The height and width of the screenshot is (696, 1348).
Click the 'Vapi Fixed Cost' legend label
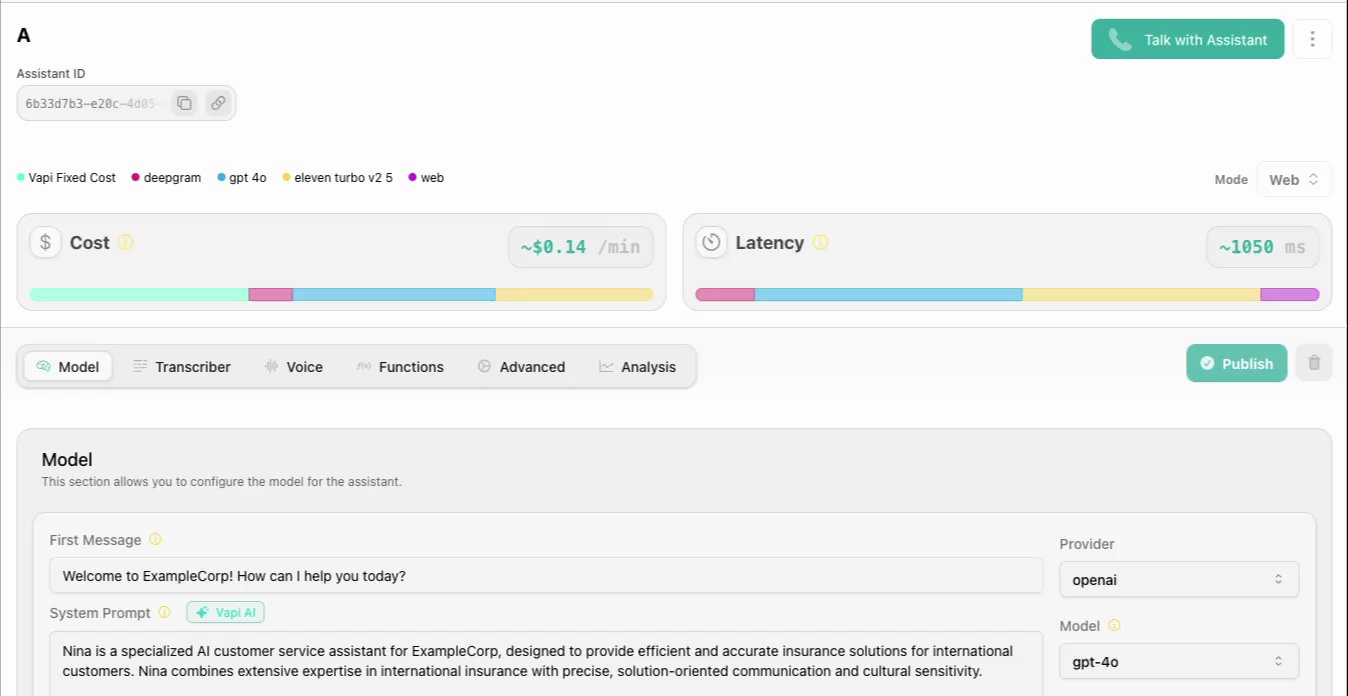point(72,178)
